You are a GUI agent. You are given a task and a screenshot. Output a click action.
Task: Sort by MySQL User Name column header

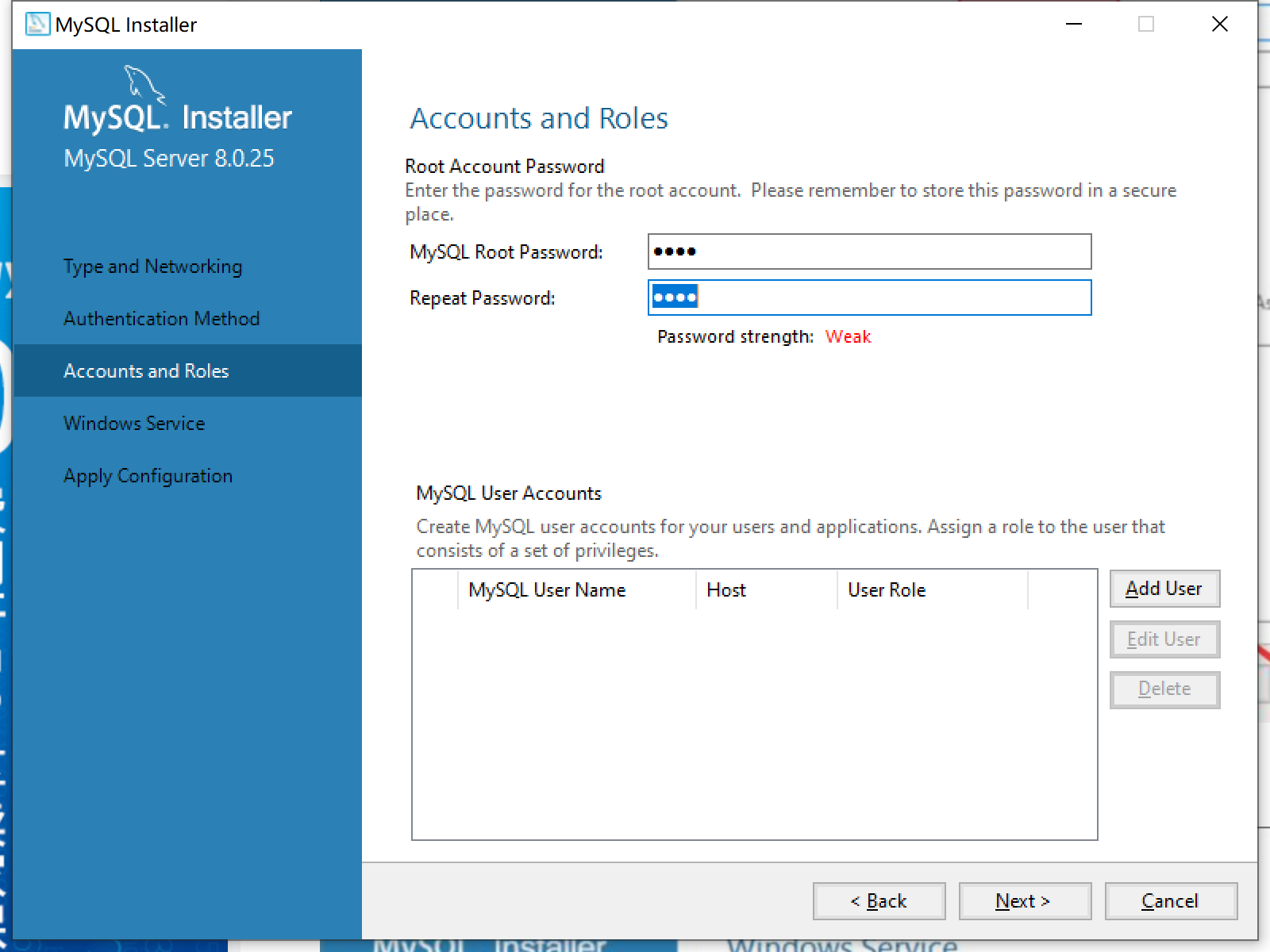coord(576,590)
